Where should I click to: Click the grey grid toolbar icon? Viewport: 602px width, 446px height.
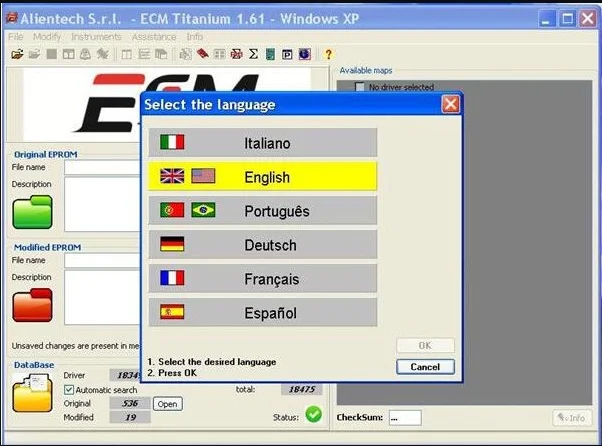[x=219, y=54]
